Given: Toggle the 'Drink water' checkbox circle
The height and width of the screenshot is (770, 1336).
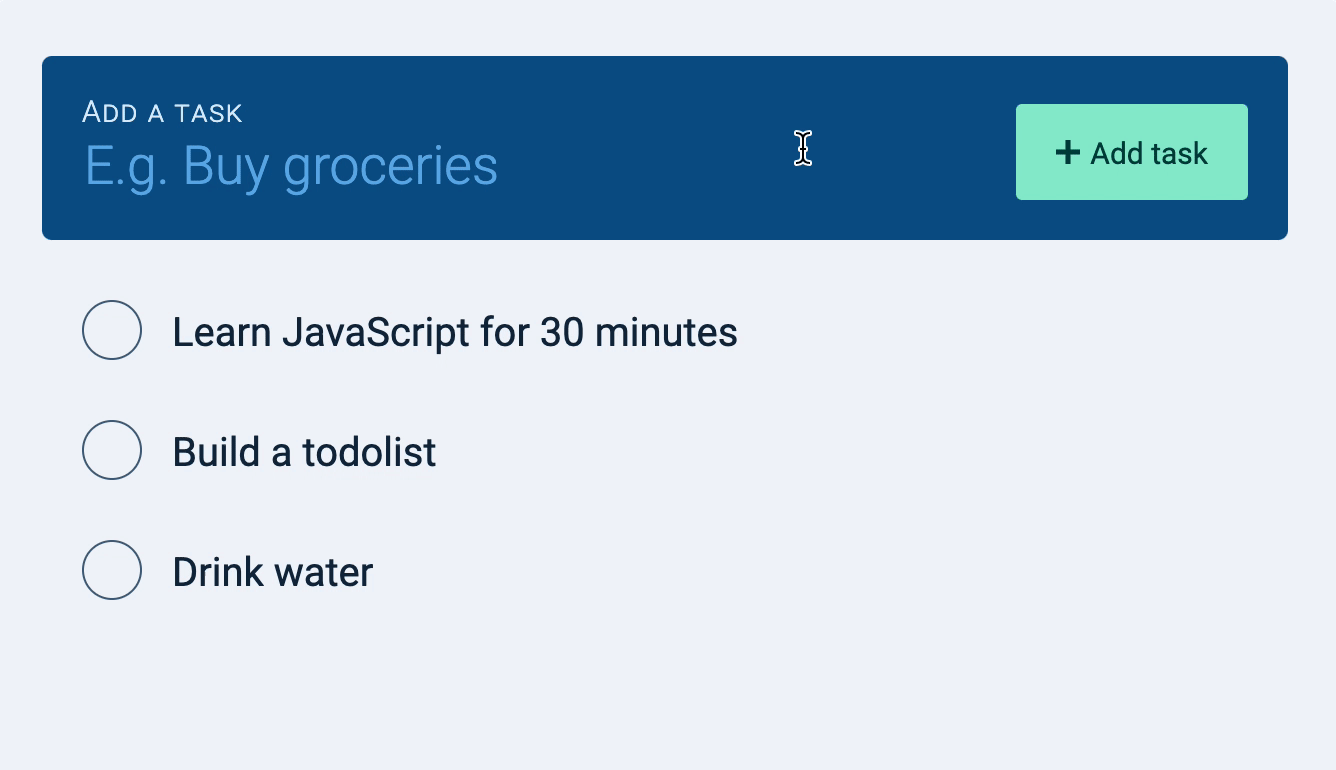Looking at the screenshot, I should (x=112, y=570).
